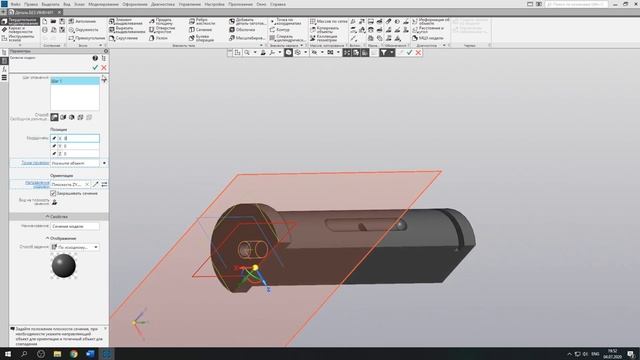Select second cutting method icon

tap(63, 117)
